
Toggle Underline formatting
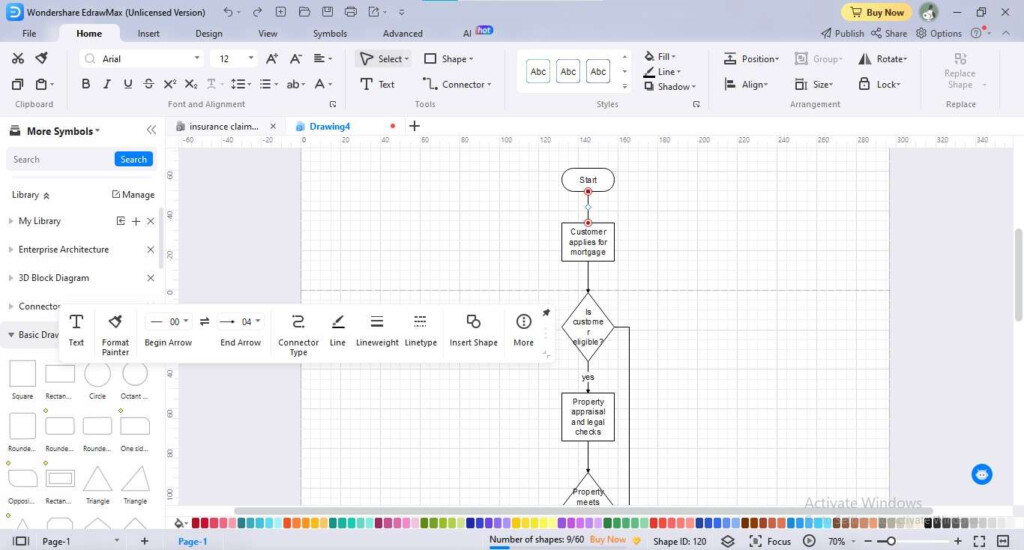[128, 84]
